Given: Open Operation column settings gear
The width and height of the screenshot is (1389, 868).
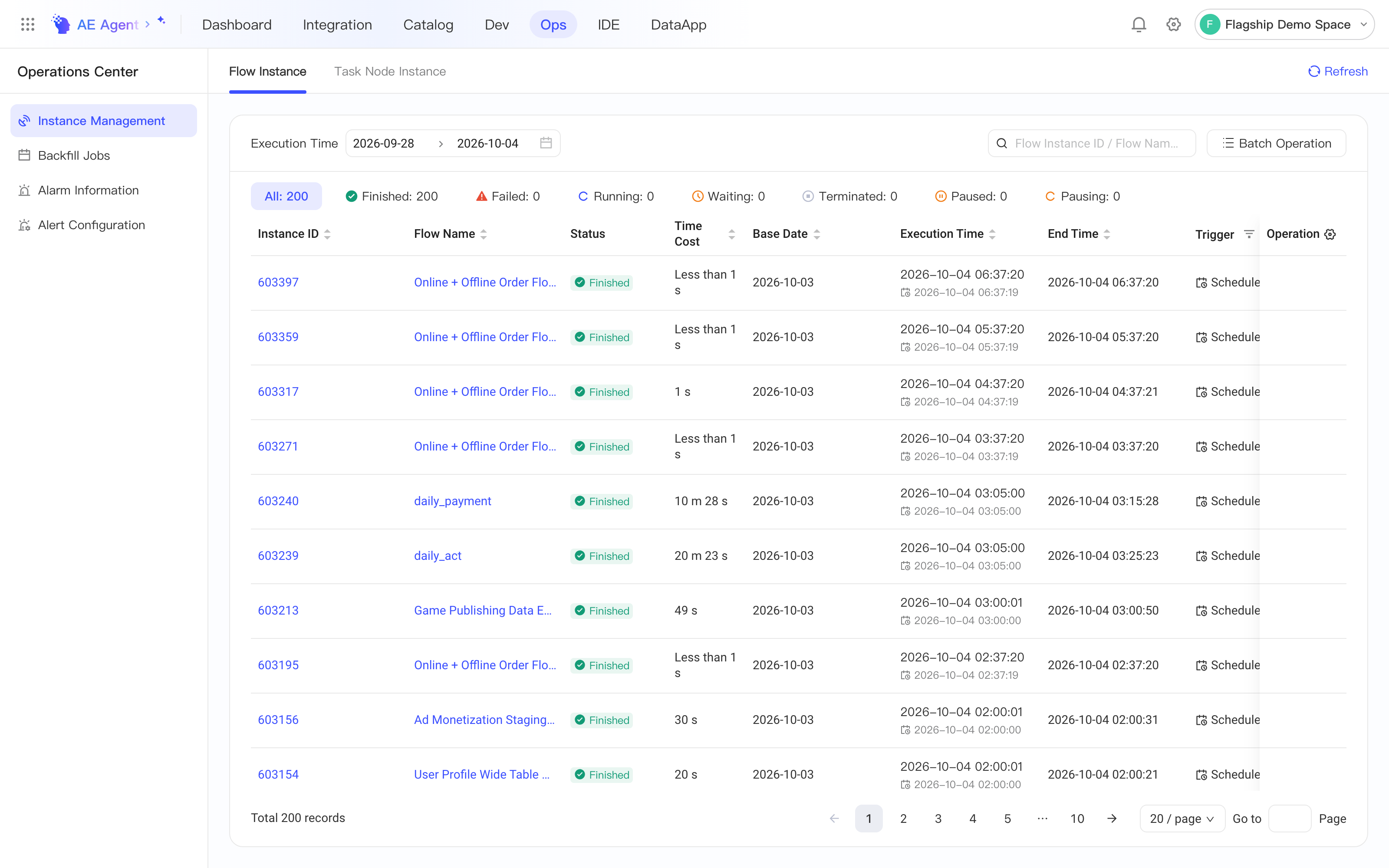Looking at the screenshot, I should pyautogui.click(x=1330, y=234).
